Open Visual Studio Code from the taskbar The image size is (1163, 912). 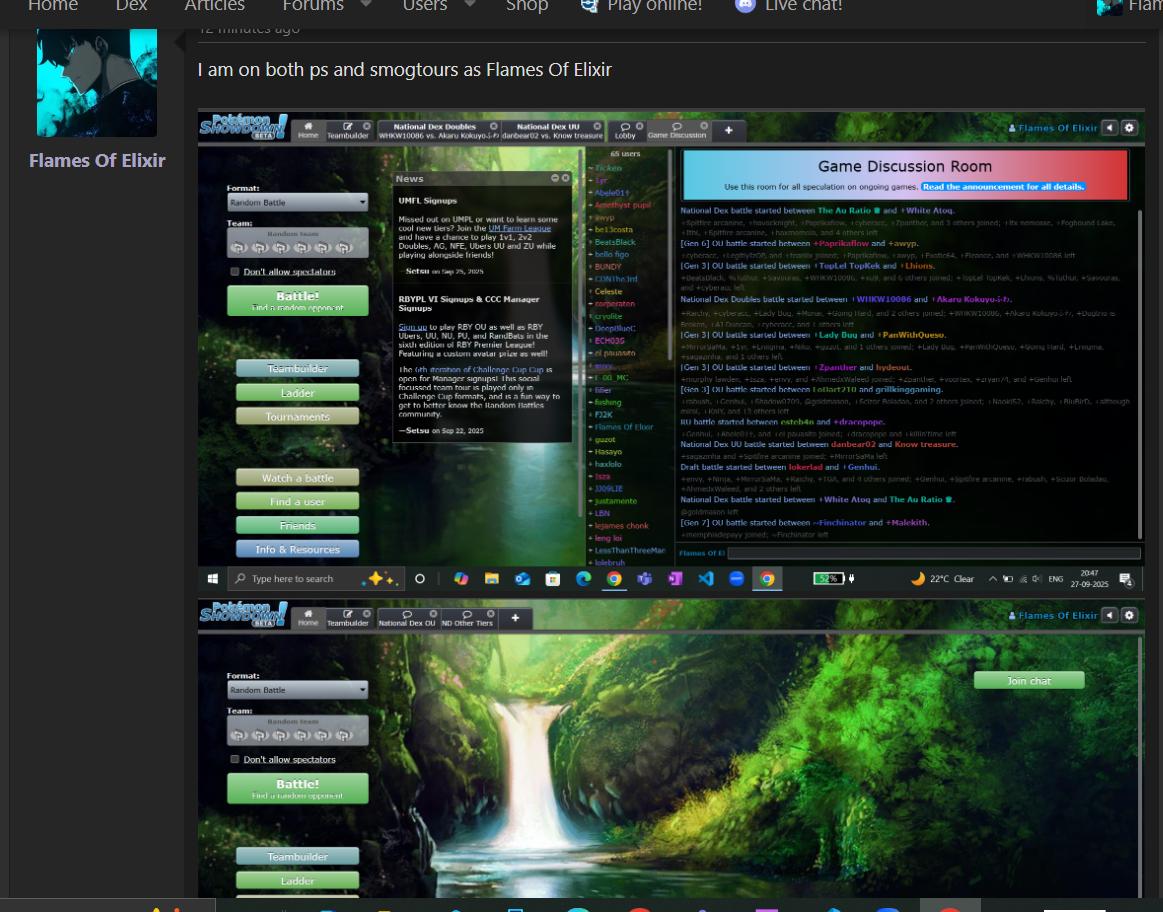(705, 579)
